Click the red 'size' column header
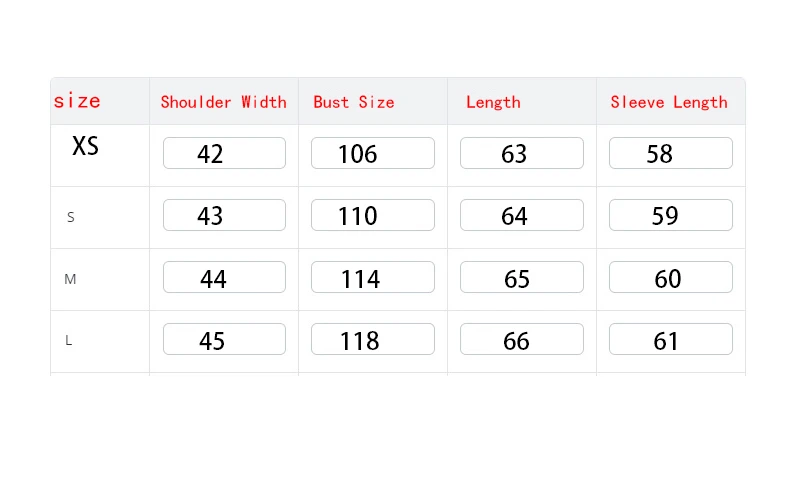800x497 pixels. [x=77, y=101]
